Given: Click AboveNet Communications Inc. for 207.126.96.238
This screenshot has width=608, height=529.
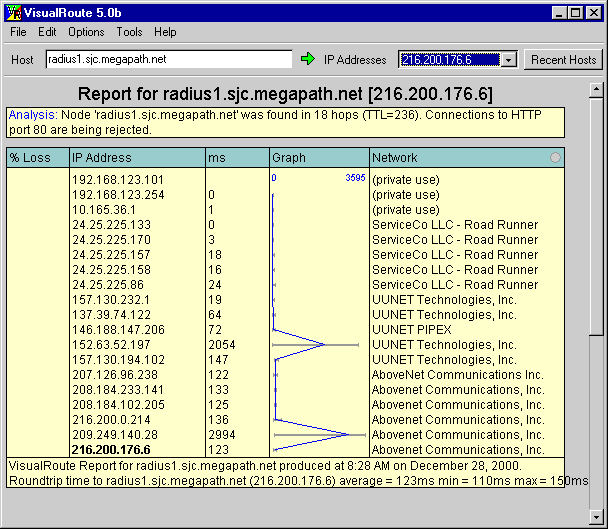Looking at the screenshot, I should 458,375.
